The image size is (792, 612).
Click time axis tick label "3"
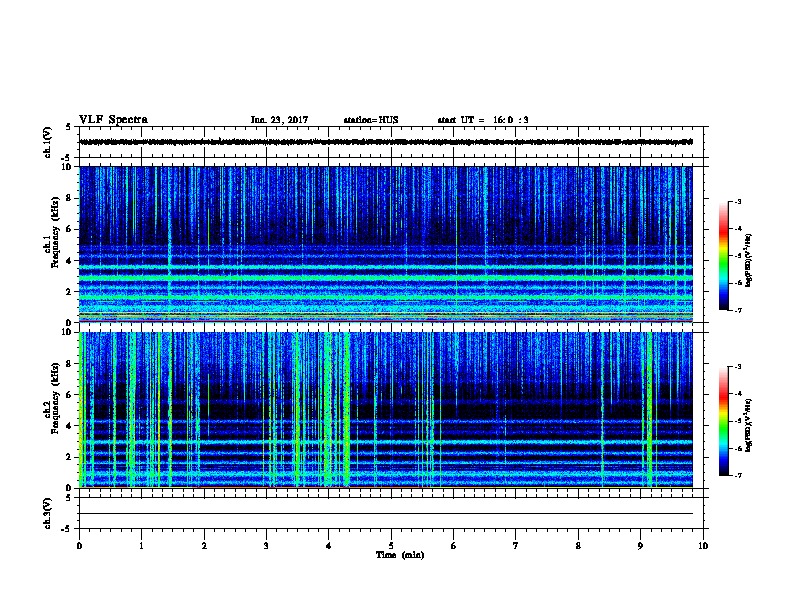[x=266, y=546]
